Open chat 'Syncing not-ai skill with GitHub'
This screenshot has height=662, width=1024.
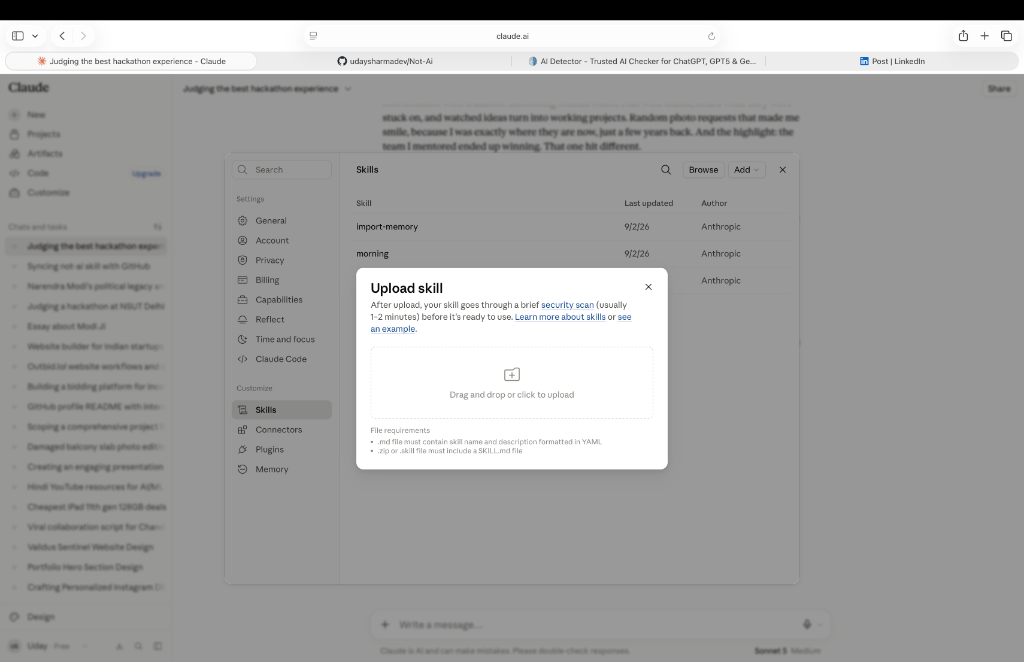[x=88, y=266]
